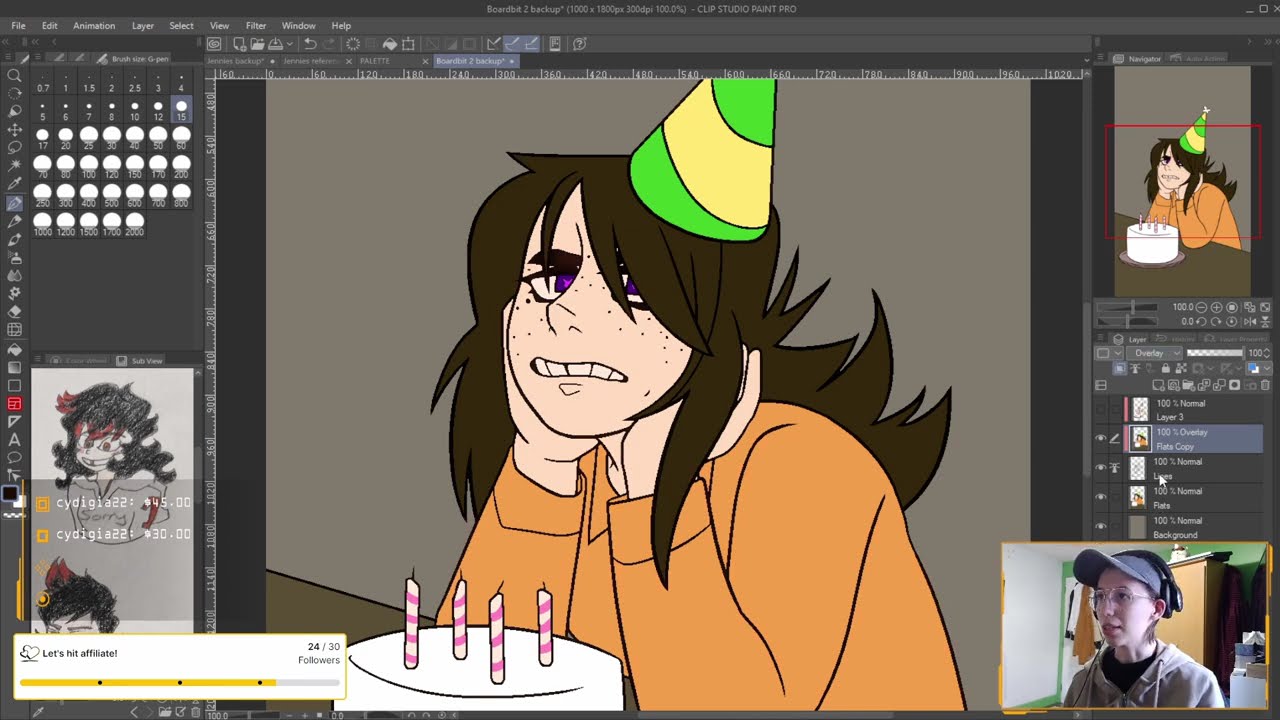The width and height of the screenshot is (1280, 720).
Task: Toggle Lock transparent pixels icon
Action: (x=1180, y=369)
